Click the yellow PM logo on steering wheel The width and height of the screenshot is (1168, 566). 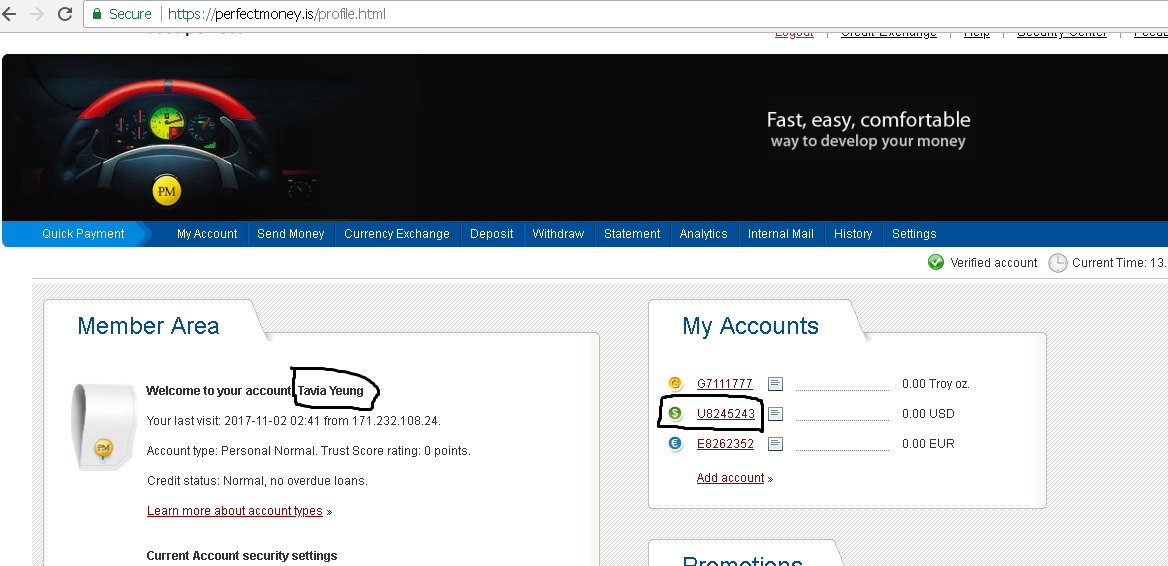point(167,191)
